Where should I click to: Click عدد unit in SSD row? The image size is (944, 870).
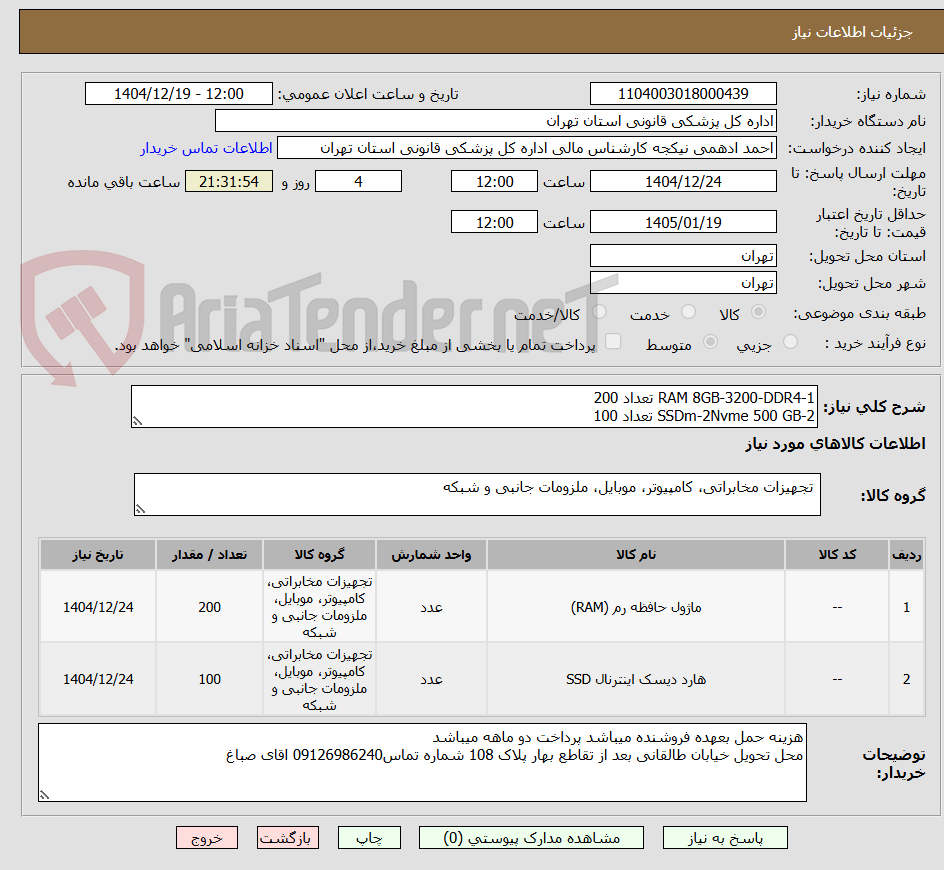point(431,679)
